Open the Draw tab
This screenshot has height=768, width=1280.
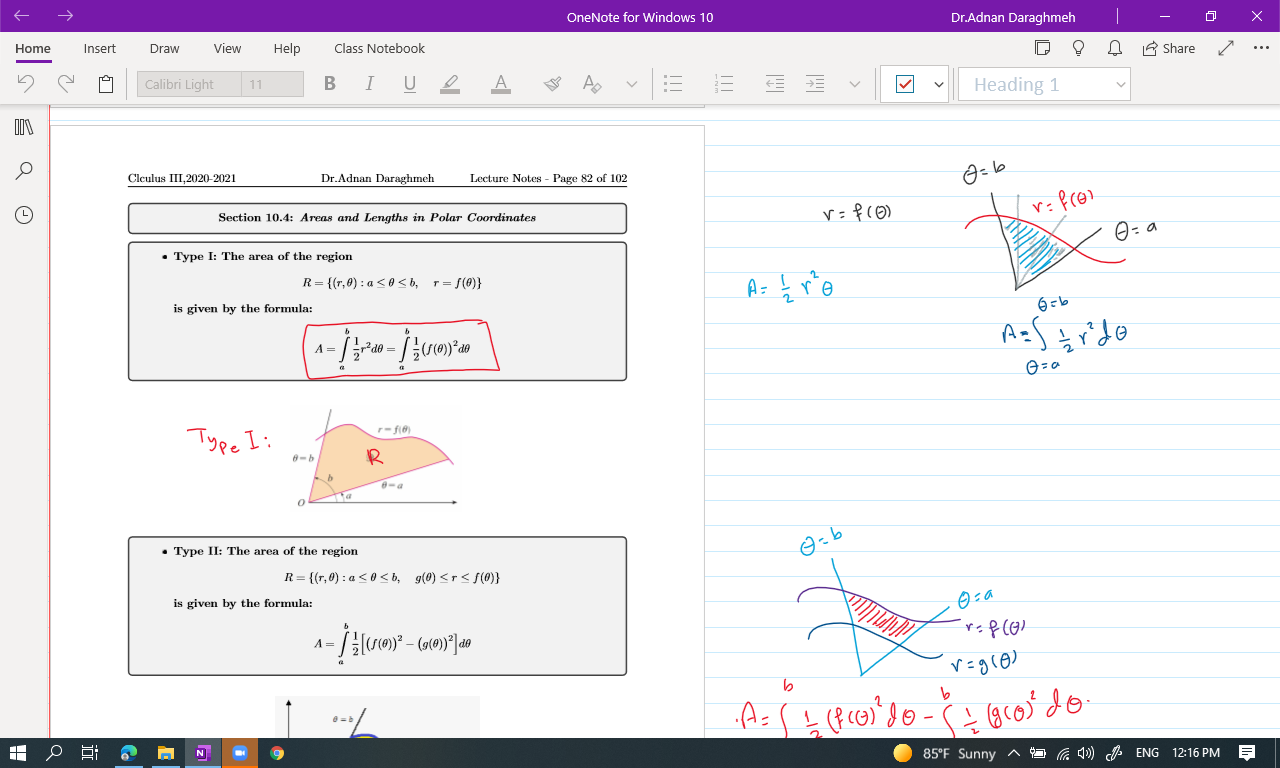(x=164, y=48)
